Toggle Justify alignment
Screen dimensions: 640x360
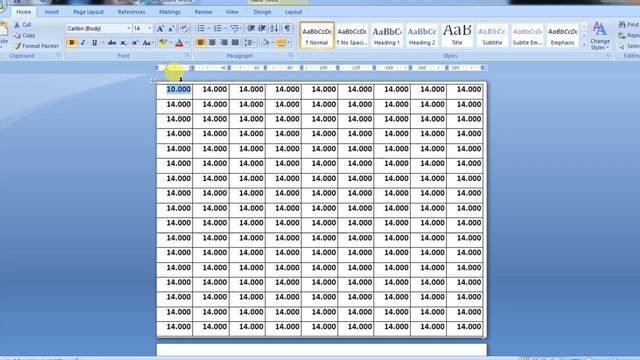pyautogui.click(x=235, y=42)
